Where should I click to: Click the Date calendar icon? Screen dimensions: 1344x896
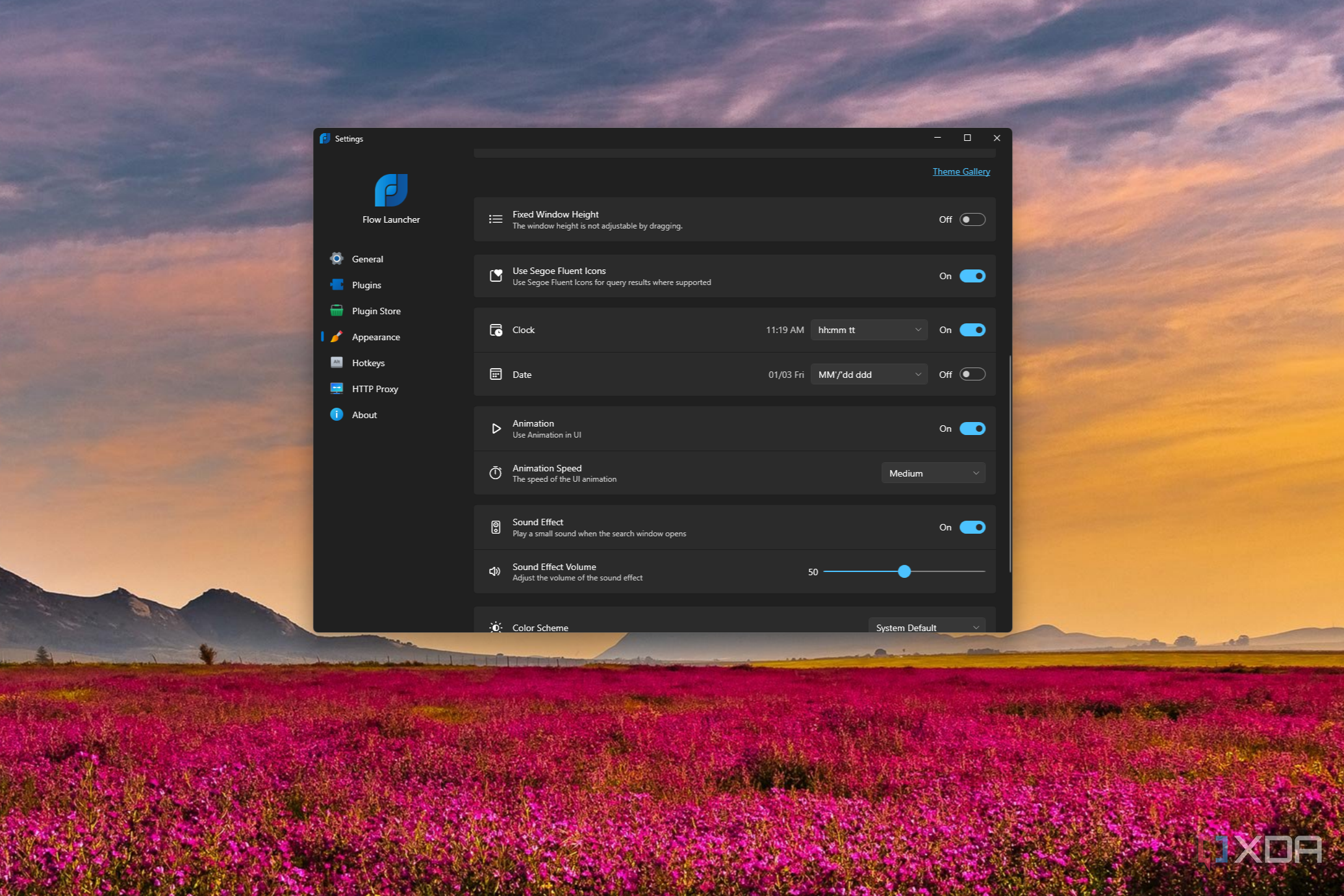[496, 374]
